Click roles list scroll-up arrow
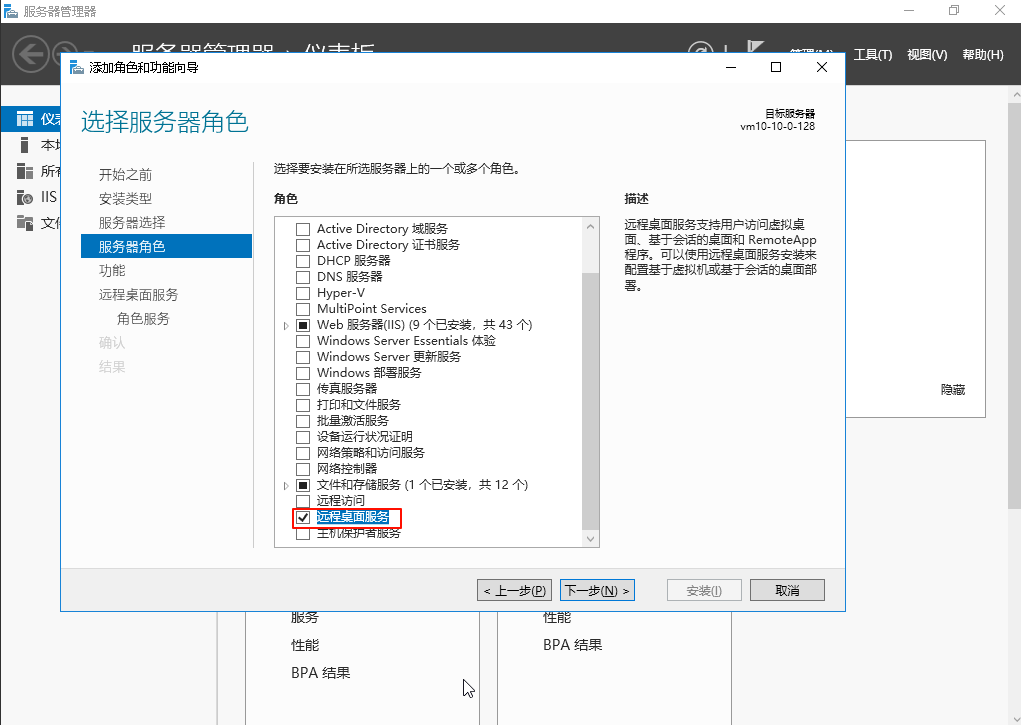Image resolution: width=1021 pixels, height=725 pixels. click(x=591, y=227)
